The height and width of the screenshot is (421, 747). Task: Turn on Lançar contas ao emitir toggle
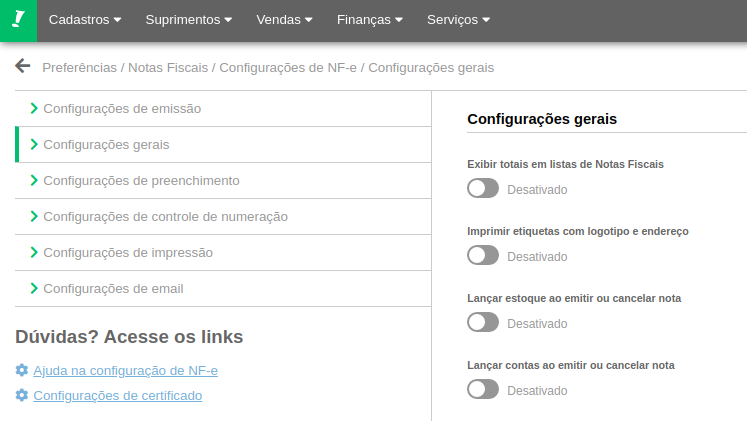483,389
